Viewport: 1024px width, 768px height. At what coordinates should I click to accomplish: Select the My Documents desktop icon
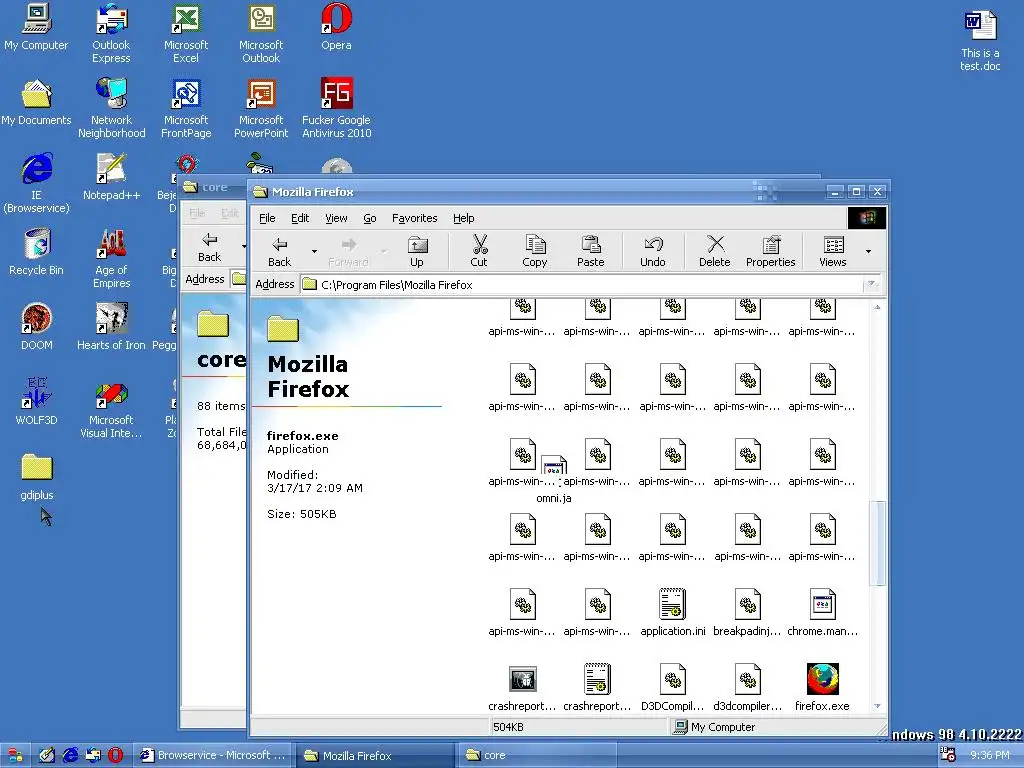pyautogui.click(x=36, y=103)
